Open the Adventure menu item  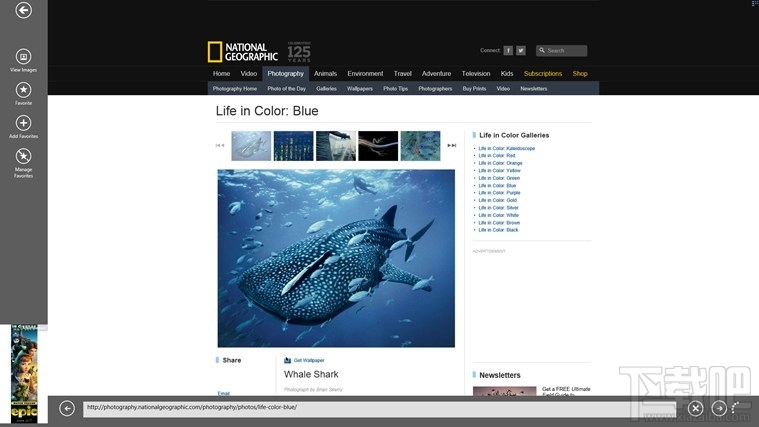click(436, 74)
